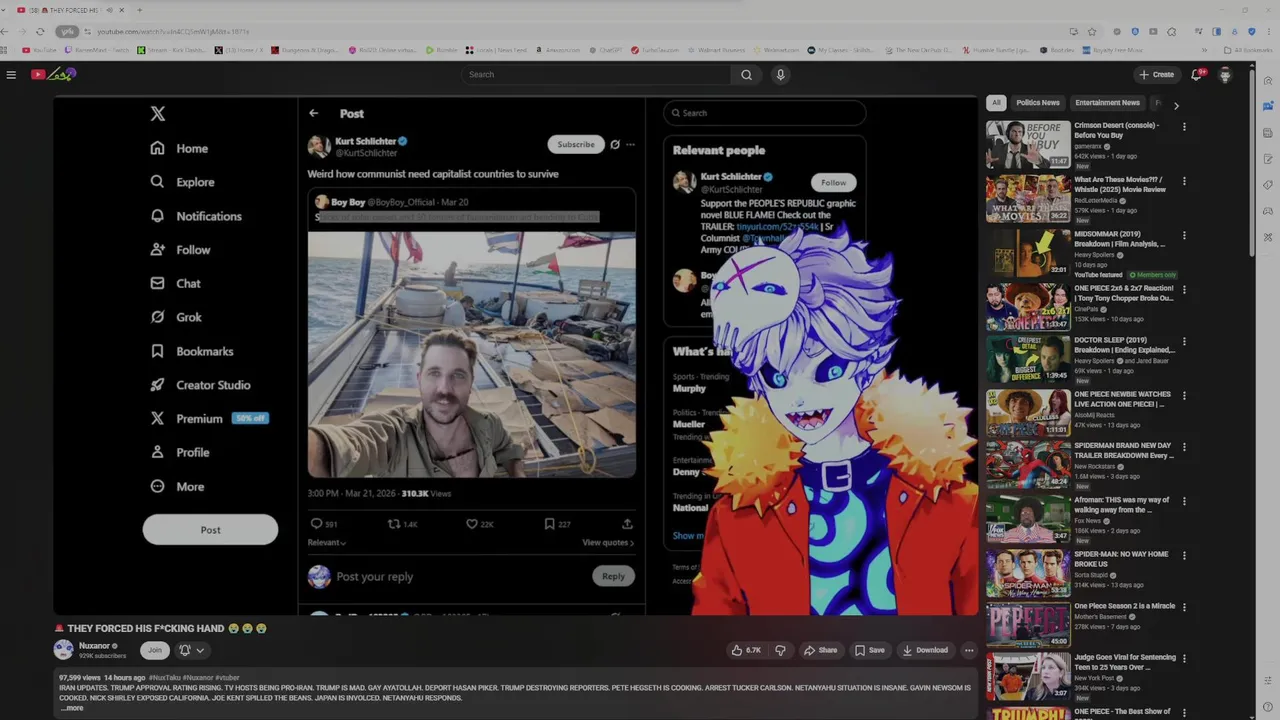Select the Entertainment News chip

pos(1107,102)
